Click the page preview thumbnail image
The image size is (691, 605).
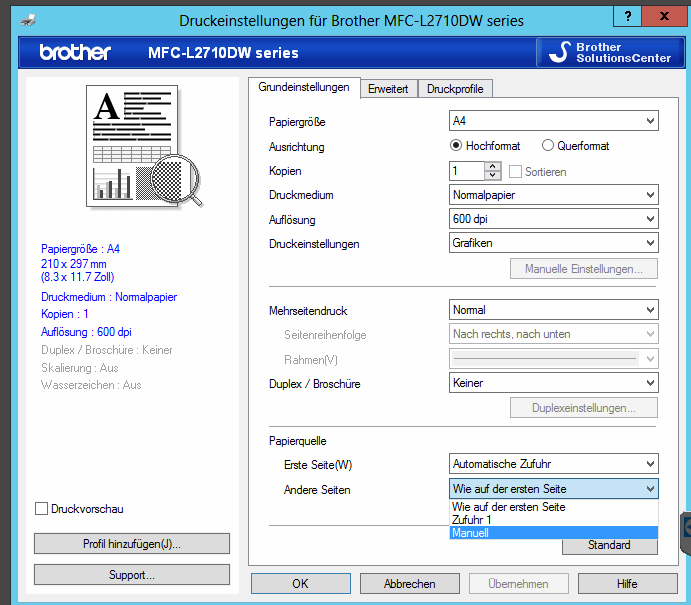tap(144, 146)
